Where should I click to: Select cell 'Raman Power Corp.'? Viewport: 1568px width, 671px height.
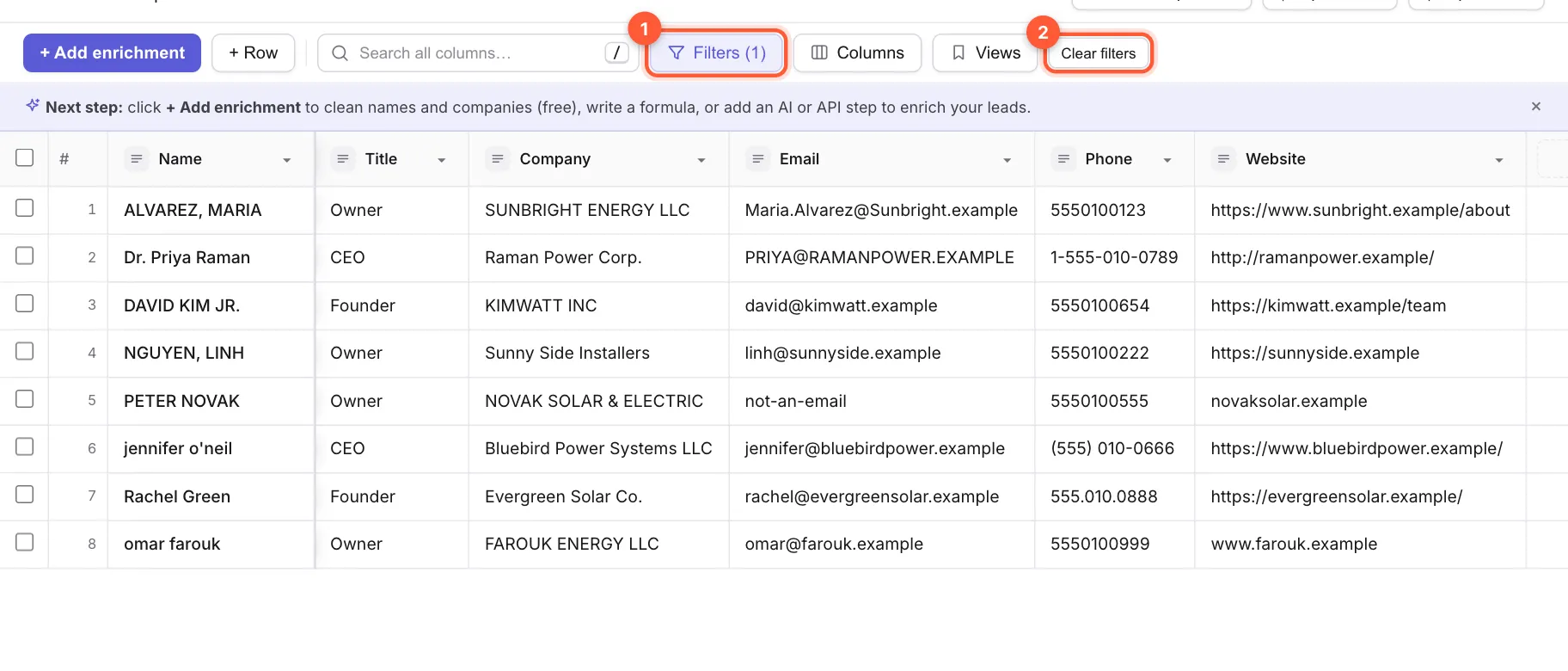[x=598, y=257]
